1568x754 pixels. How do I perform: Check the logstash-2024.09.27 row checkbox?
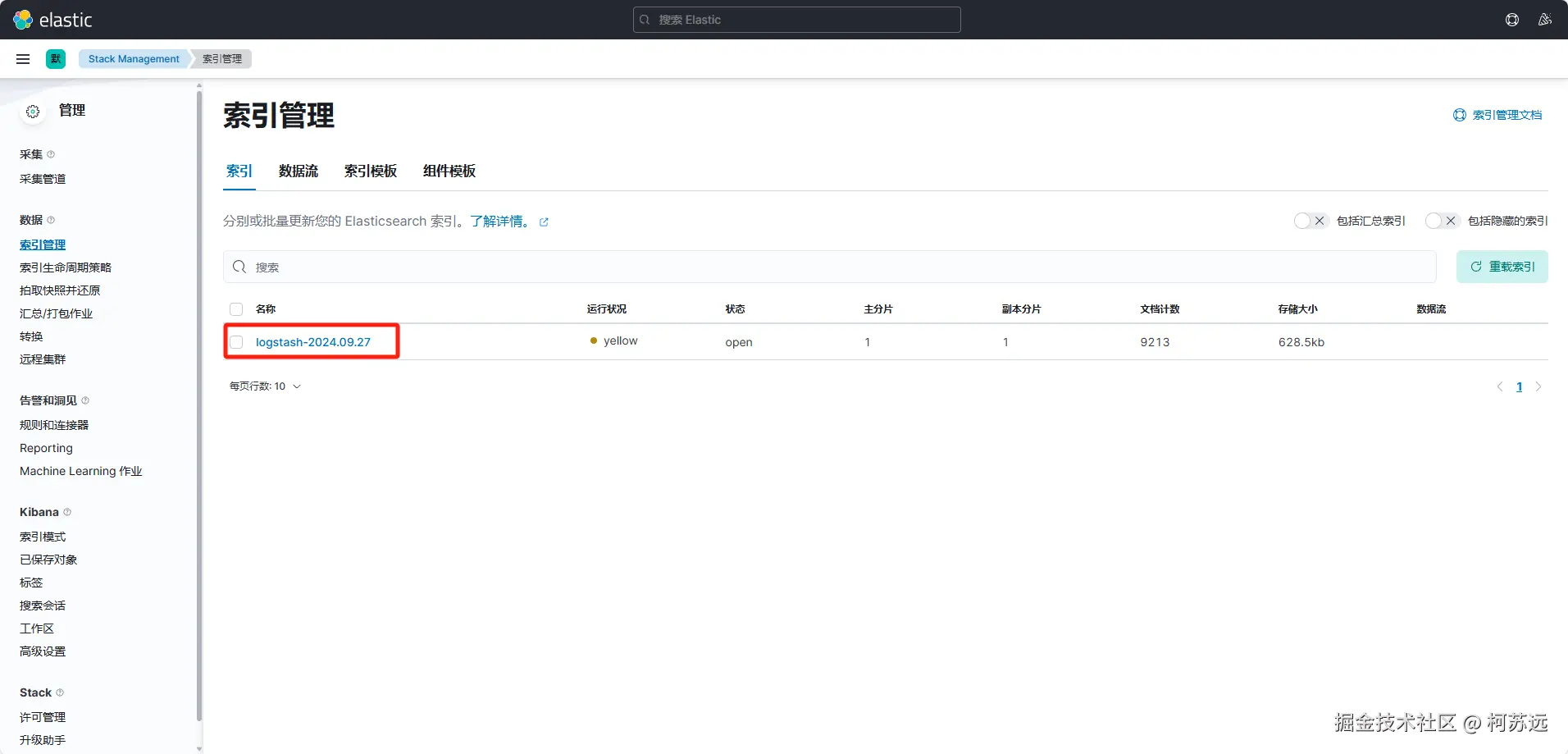click(x=236, y=342)
